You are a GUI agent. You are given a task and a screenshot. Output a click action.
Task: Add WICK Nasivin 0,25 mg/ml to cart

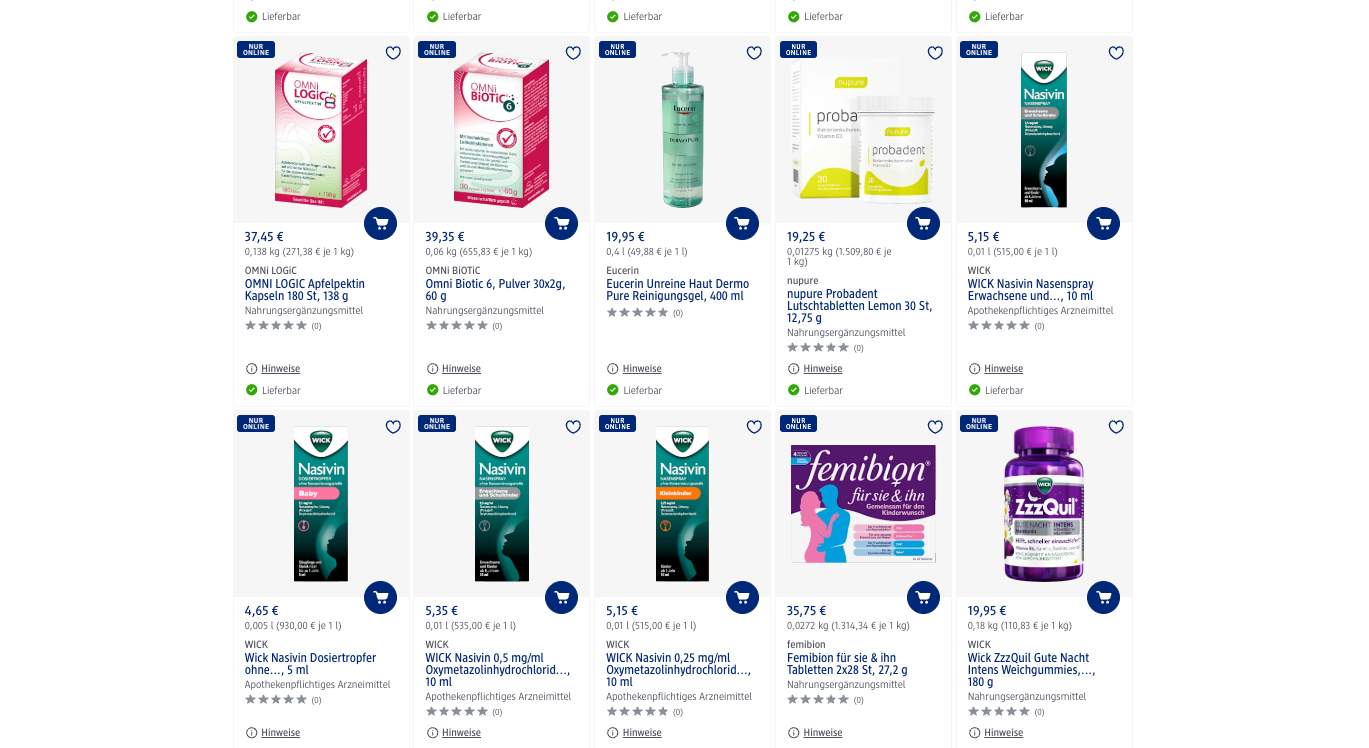742,597
